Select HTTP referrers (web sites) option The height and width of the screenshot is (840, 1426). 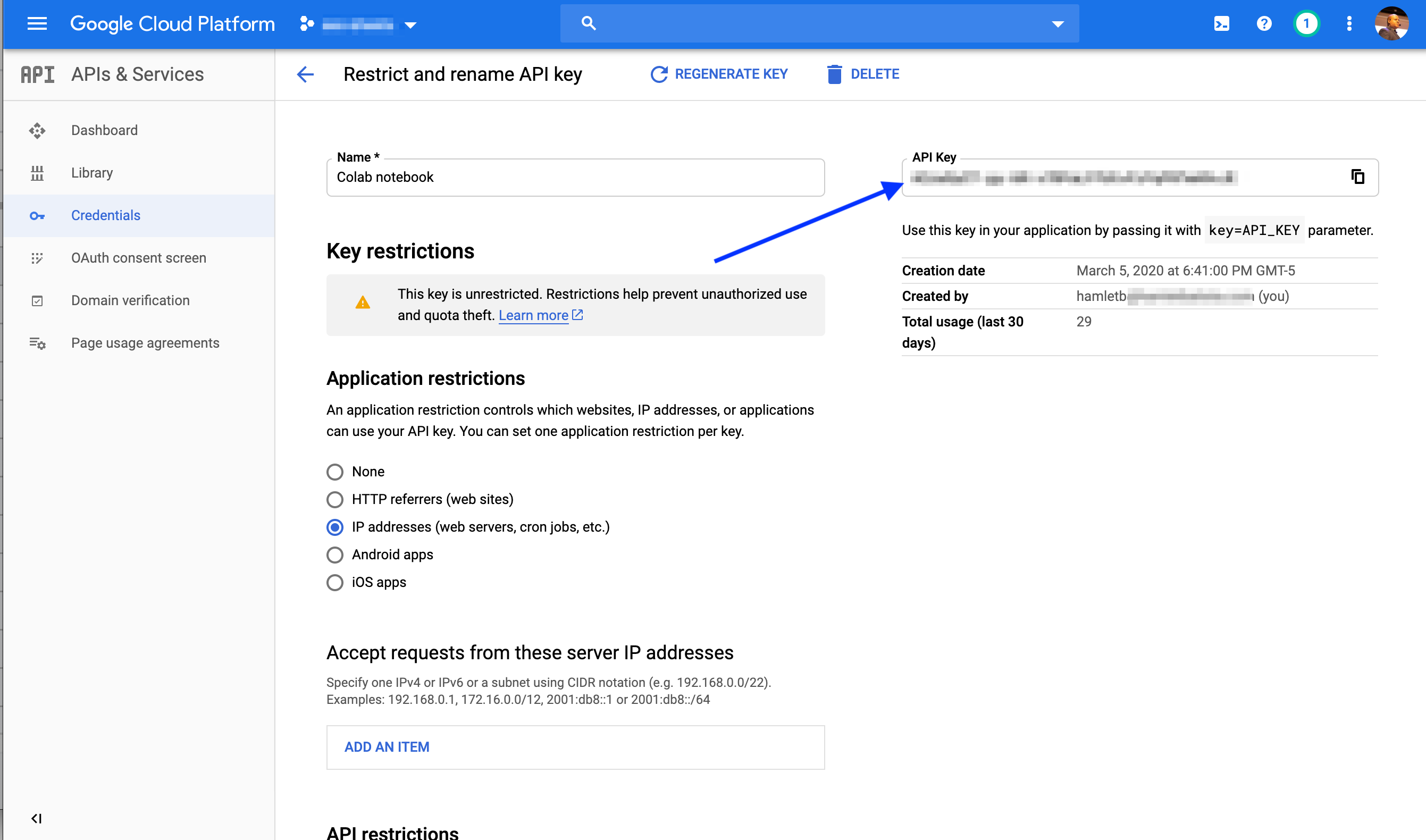click(x=335, y=499)
